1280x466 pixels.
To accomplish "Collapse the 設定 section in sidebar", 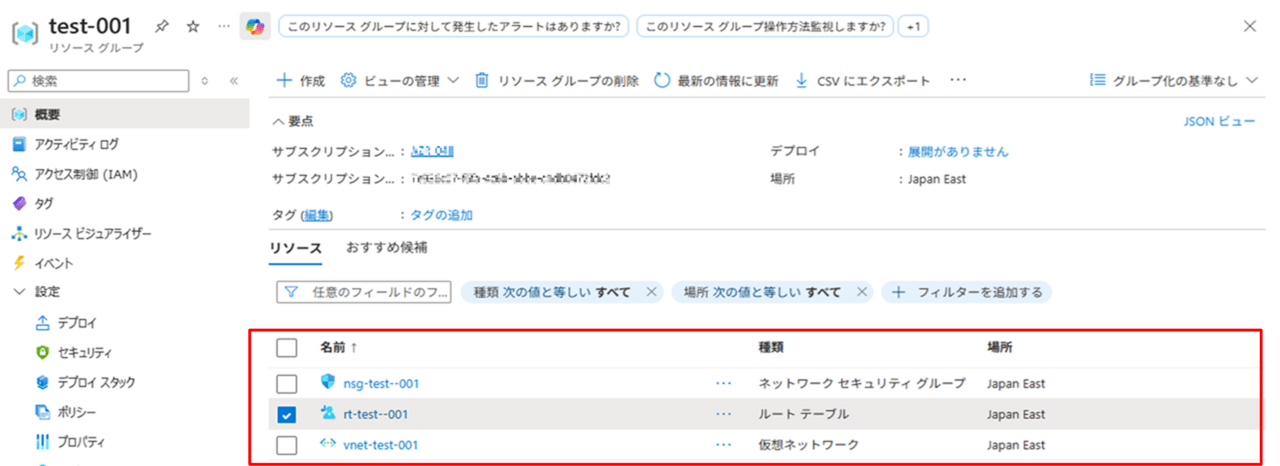I will point(19,292).
